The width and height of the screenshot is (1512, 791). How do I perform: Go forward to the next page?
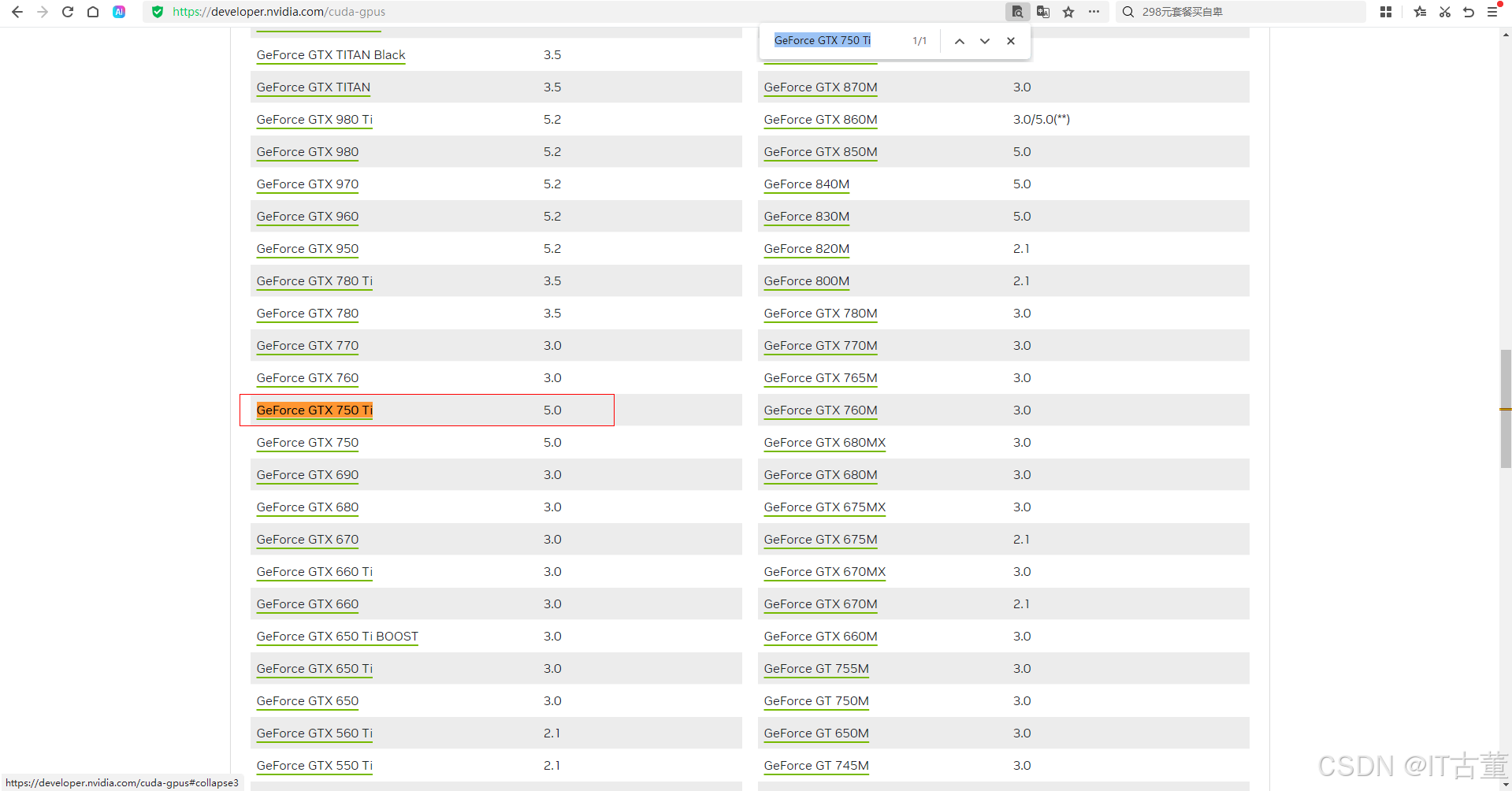(43, 12)
